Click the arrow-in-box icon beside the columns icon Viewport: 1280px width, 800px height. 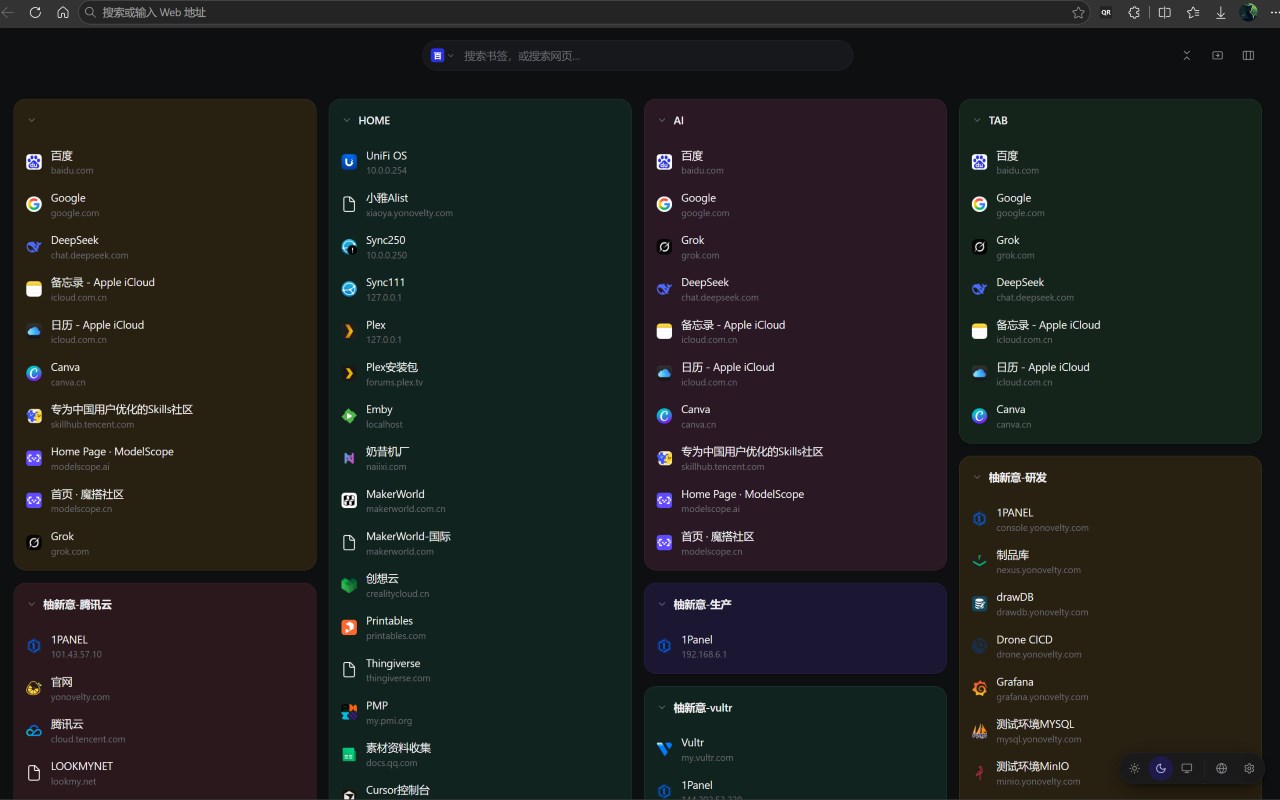1217,56
